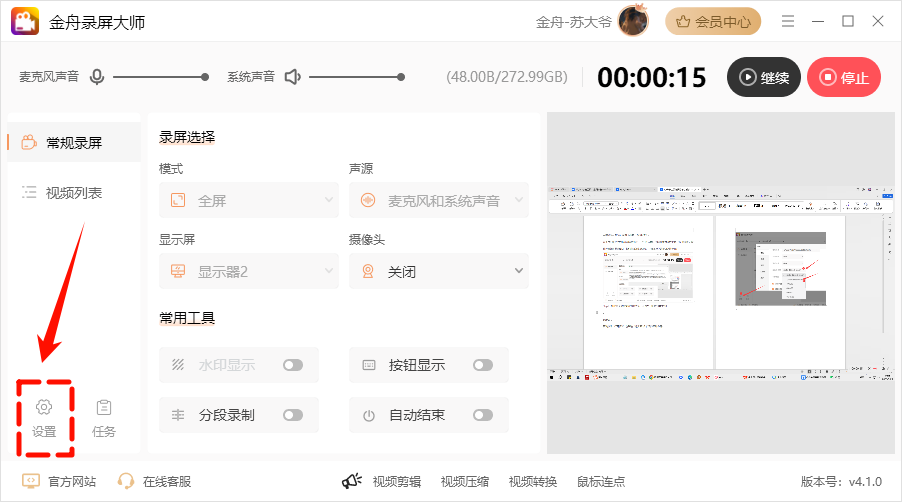
Task: Open the 会员中心 membership button
Action: (x=713, y=22)
